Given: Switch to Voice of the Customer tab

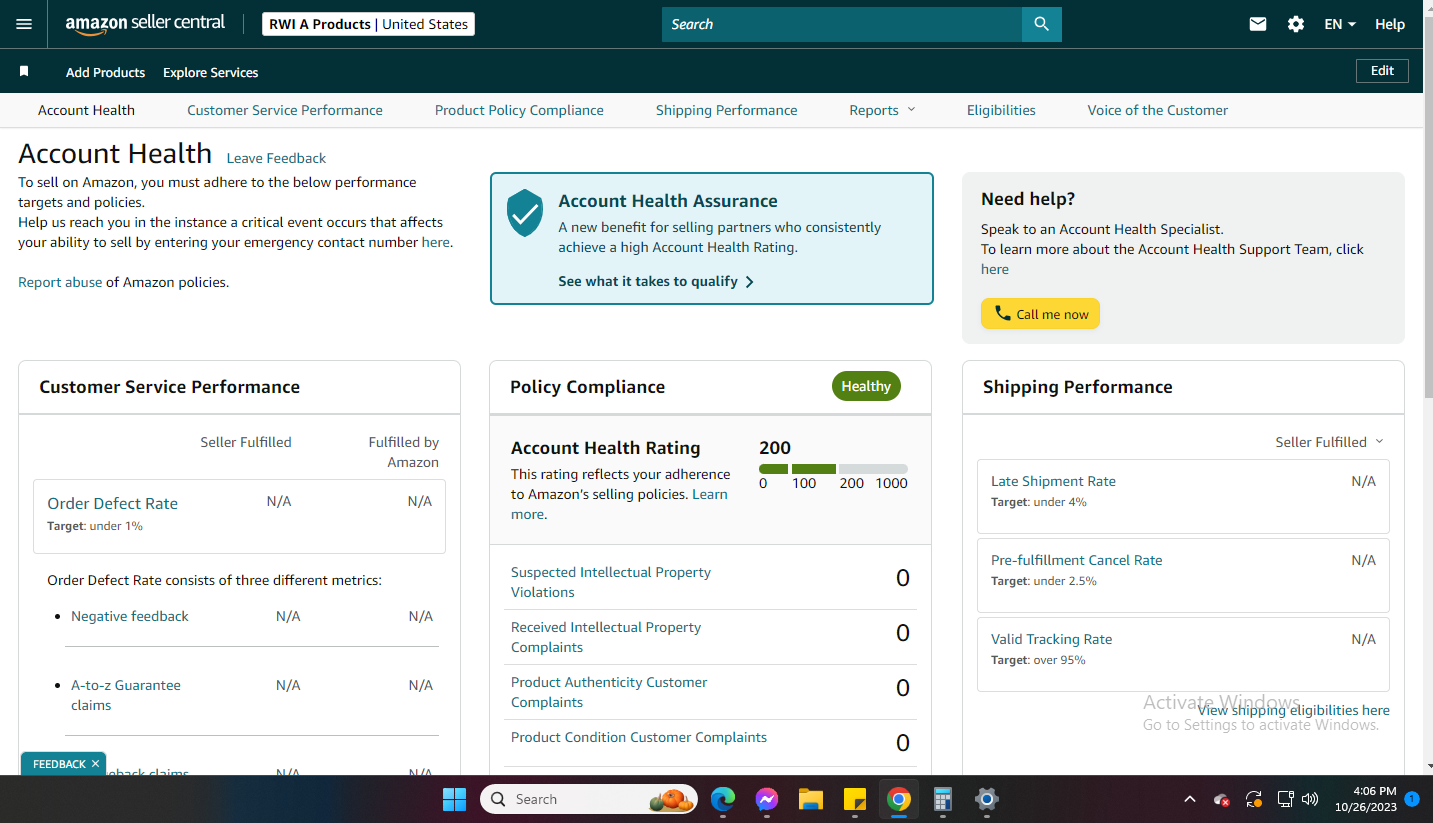Looking at the screenshot, I should point(1158,110).
